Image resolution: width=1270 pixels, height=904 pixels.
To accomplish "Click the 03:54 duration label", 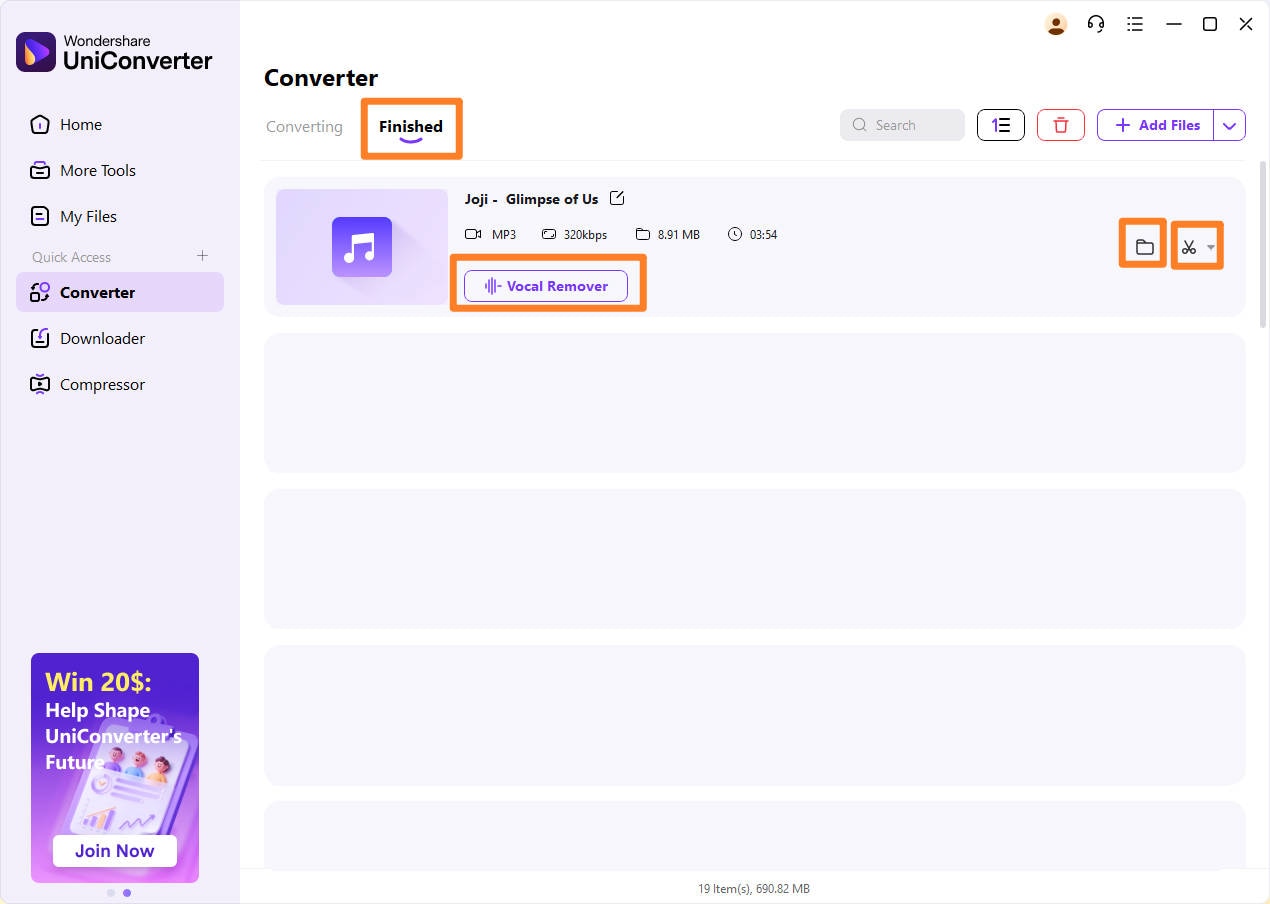I will 763,235.
